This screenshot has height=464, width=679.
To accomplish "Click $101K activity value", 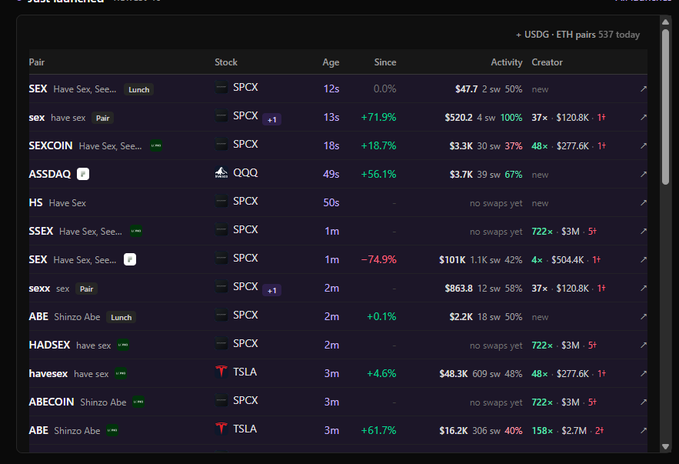I will pyautogui.click(x=452, y=260).
